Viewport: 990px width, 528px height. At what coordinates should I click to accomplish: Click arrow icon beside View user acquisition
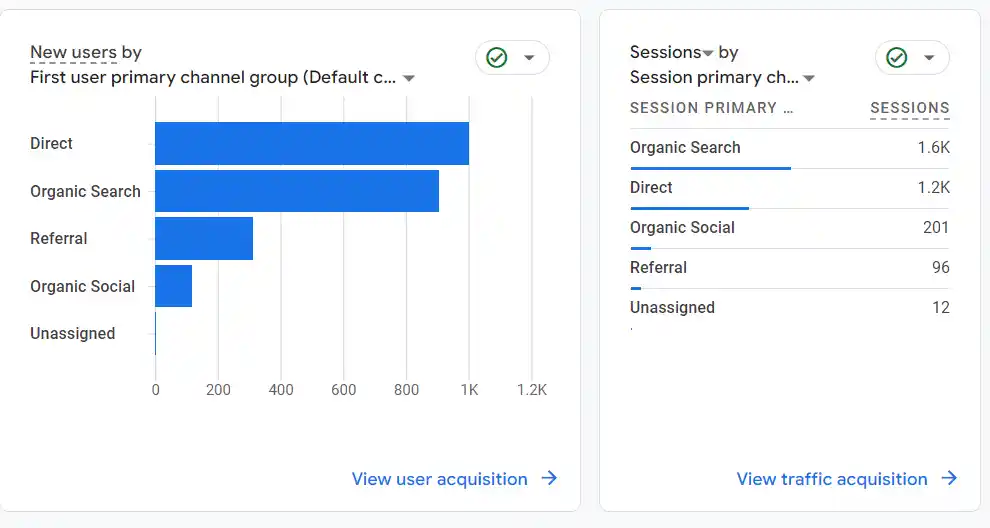pos(549,479)
